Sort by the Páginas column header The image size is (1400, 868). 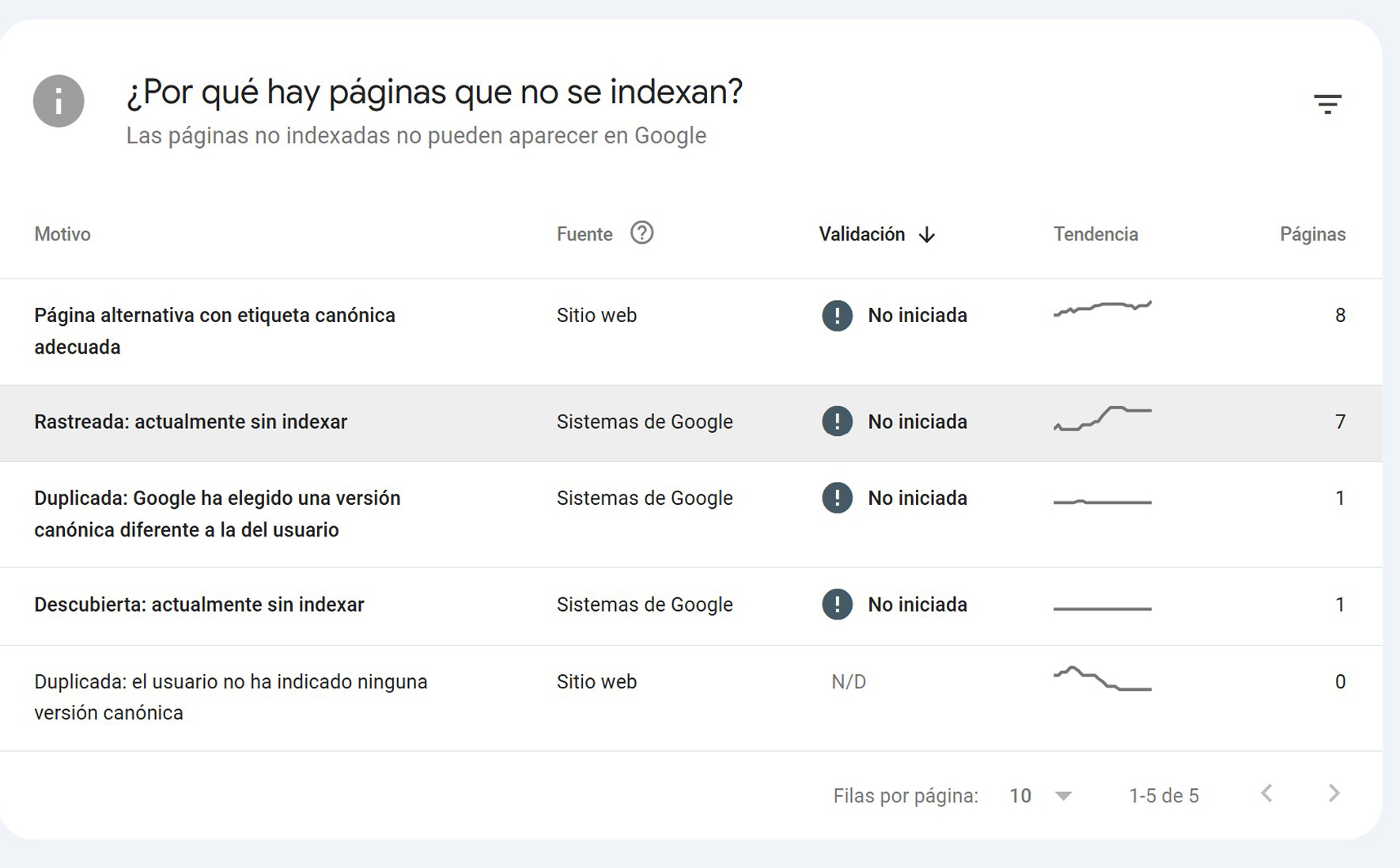pos(1312,234)
